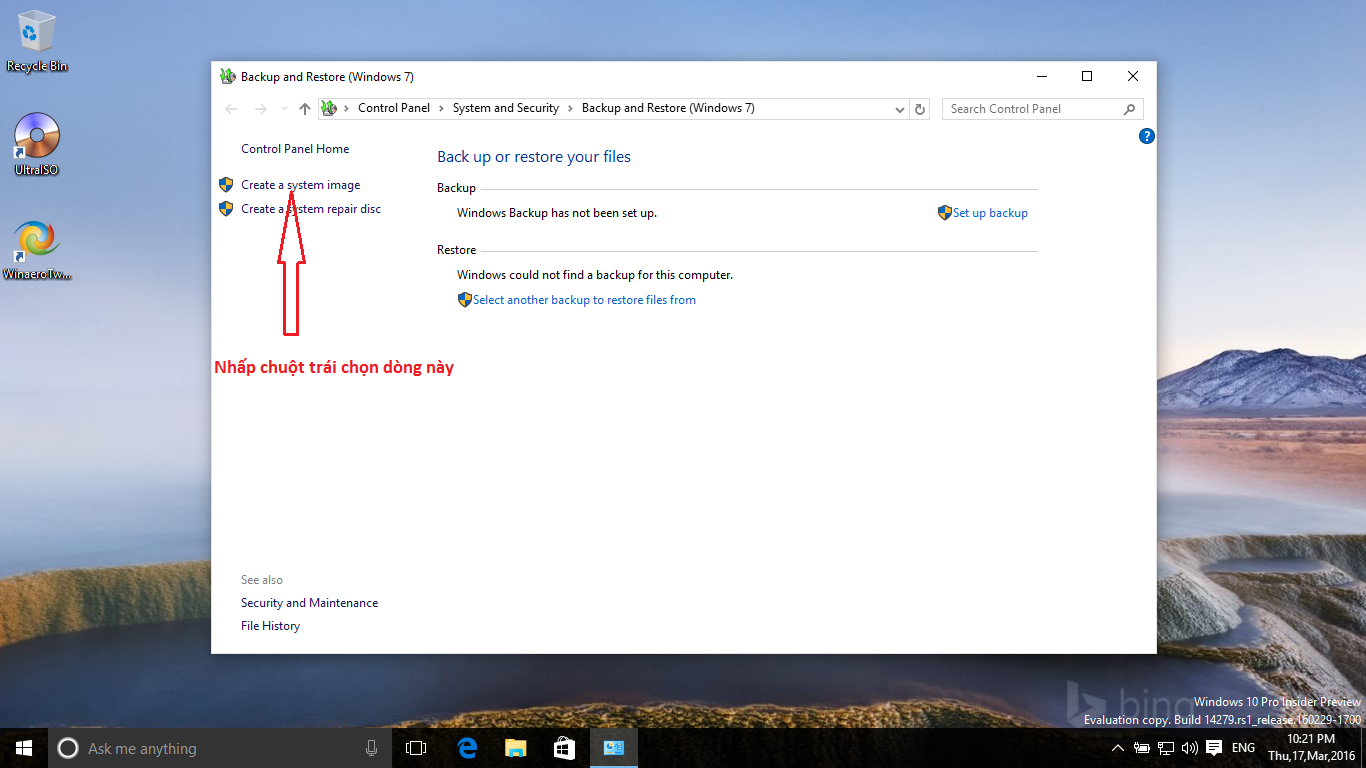Refresh the Control Panel page
Image resolution: width=1366 pixels, height=768 pixels.
coord(921,109)
